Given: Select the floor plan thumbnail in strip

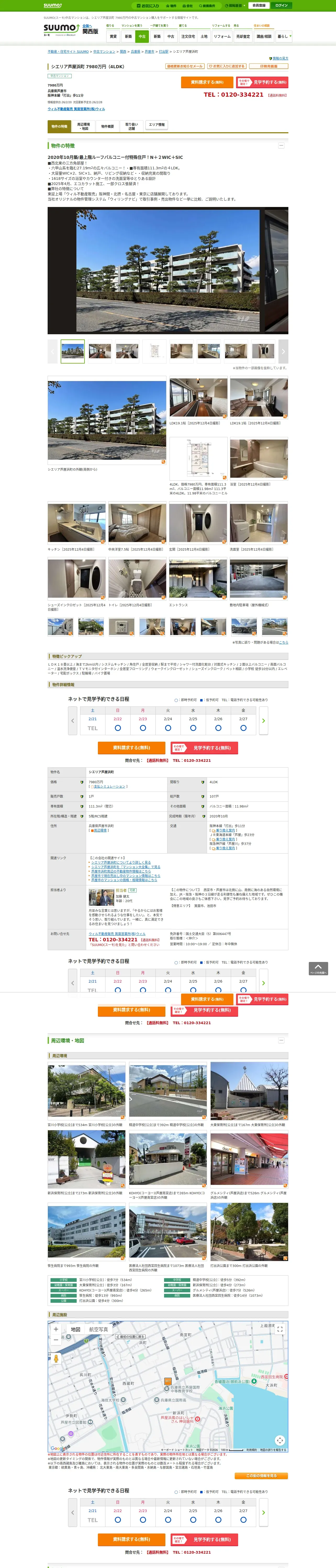Looking at the screenshot, I should (155, 351).
